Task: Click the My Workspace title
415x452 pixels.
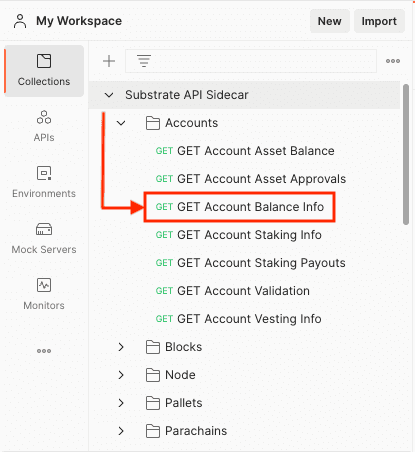Action: (79, 21)
